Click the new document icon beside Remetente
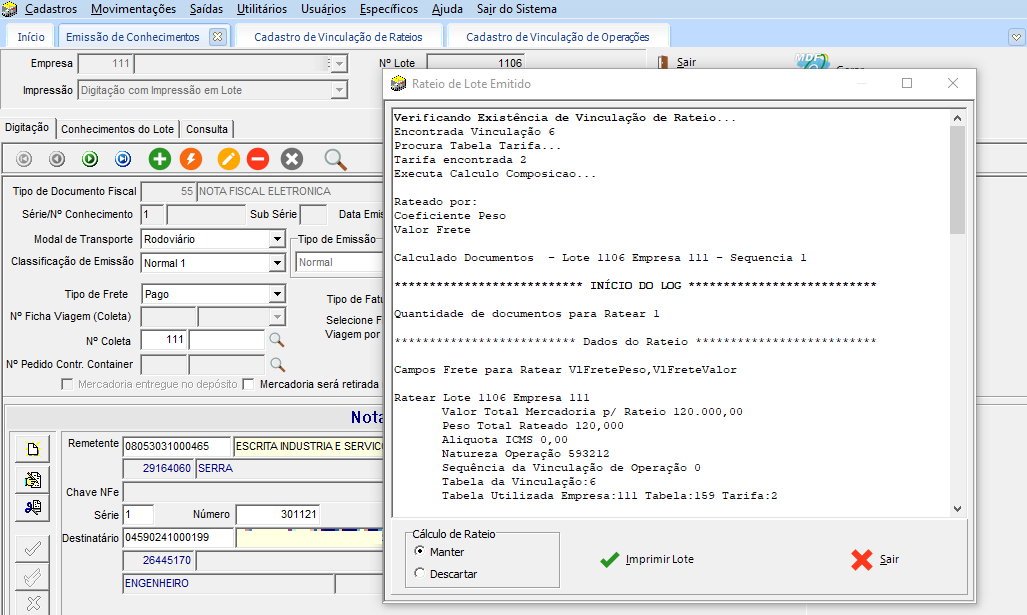The width and height of the screenshot is (1027, 615). [33, 449]
